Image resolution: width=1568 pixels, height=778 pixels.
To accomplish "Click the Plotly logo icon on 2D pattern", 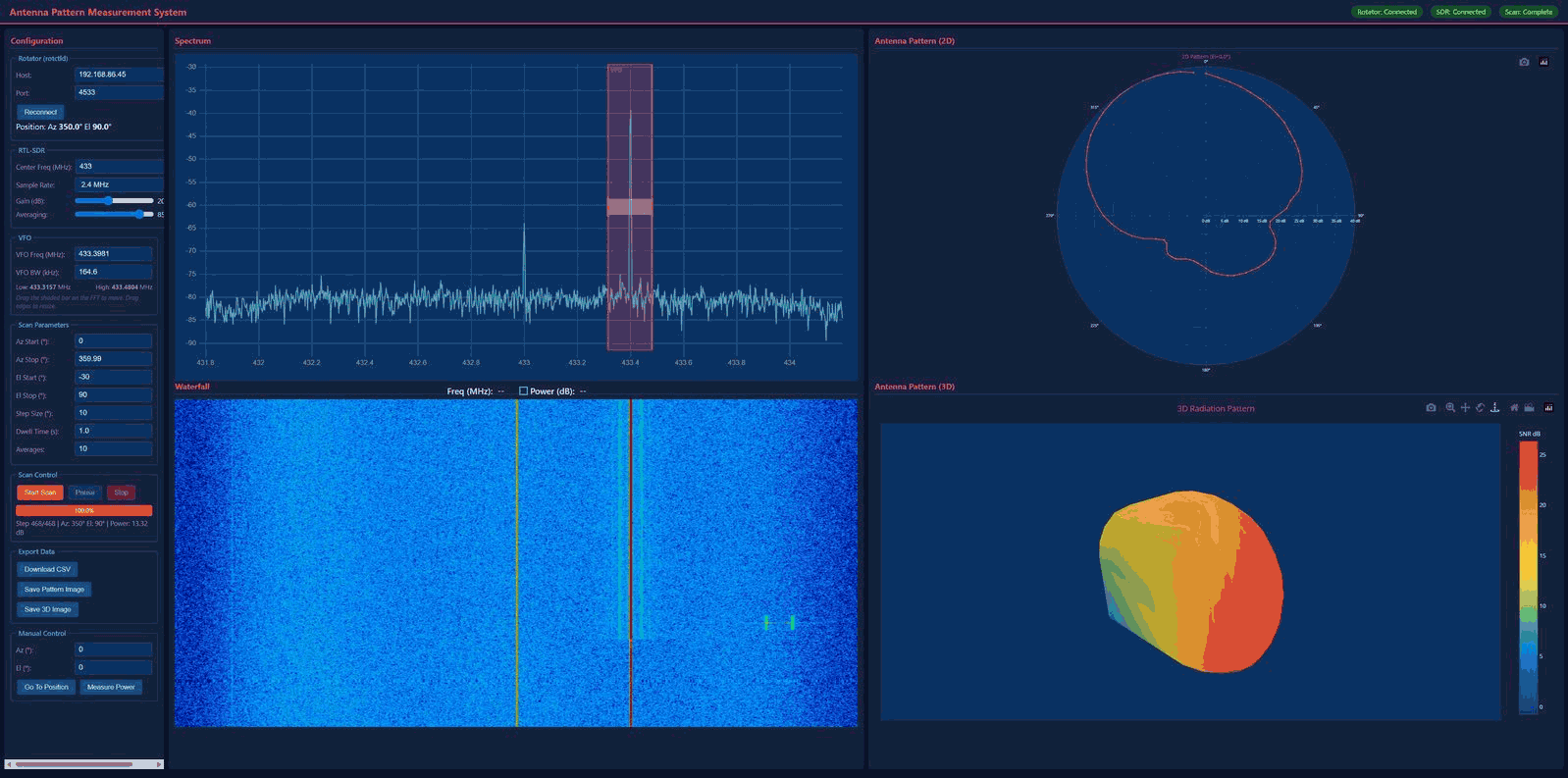I will [x=1543, y=62].
